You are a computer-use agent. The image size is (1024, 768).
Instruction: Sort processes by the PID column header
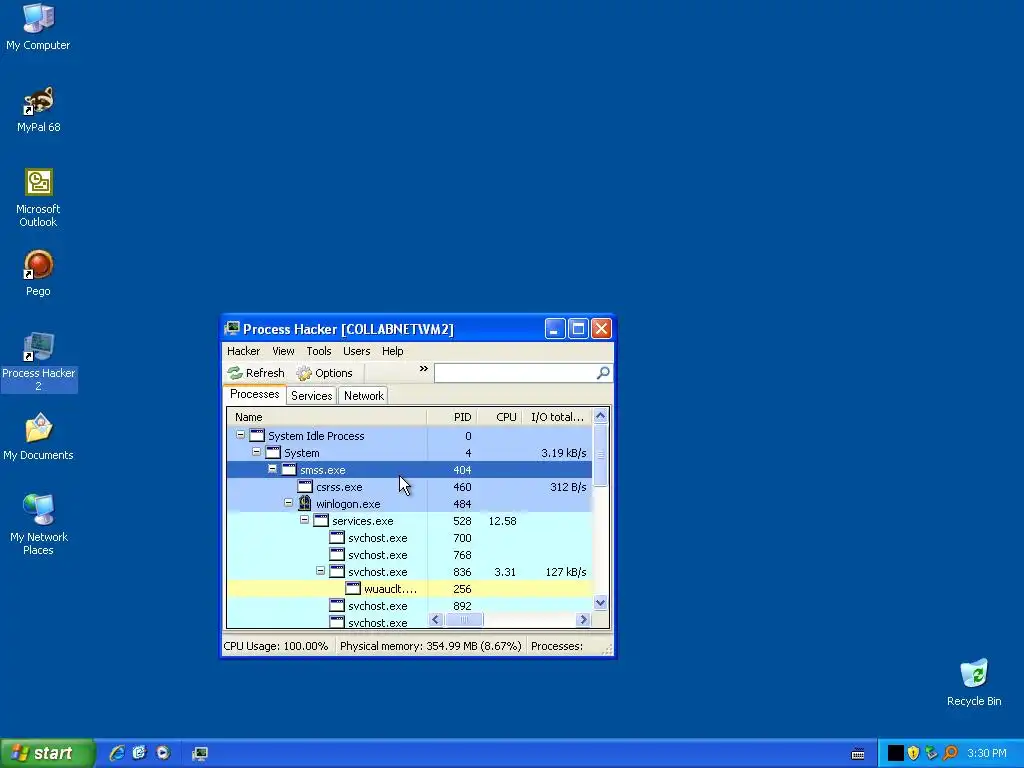click(x=452, y=417)
